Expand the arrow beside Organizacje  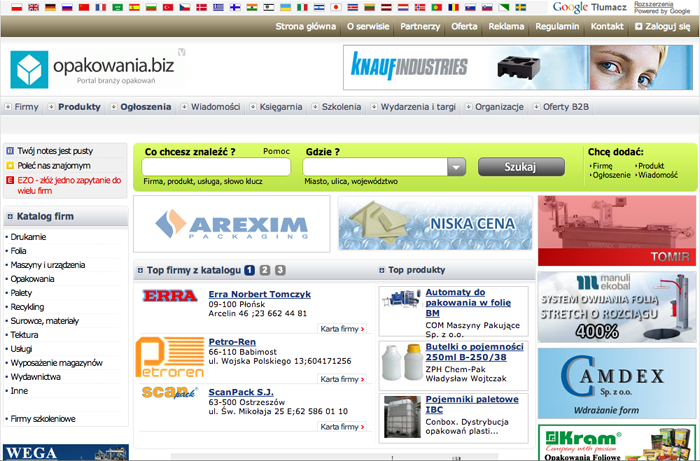click(468, 107)
